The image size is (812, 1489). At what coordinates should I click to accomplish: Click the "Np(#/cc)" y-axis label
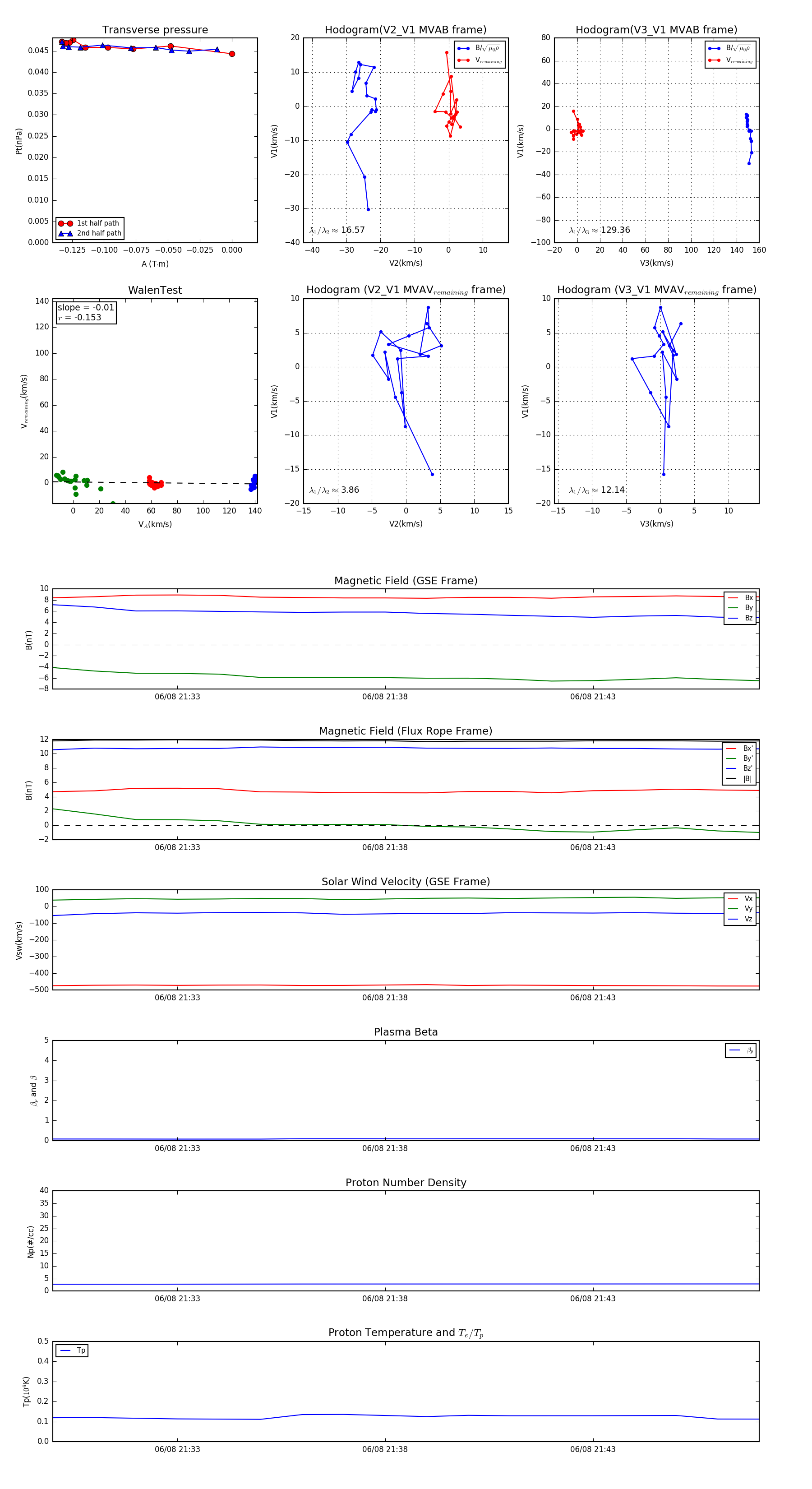coord(31,1241)
